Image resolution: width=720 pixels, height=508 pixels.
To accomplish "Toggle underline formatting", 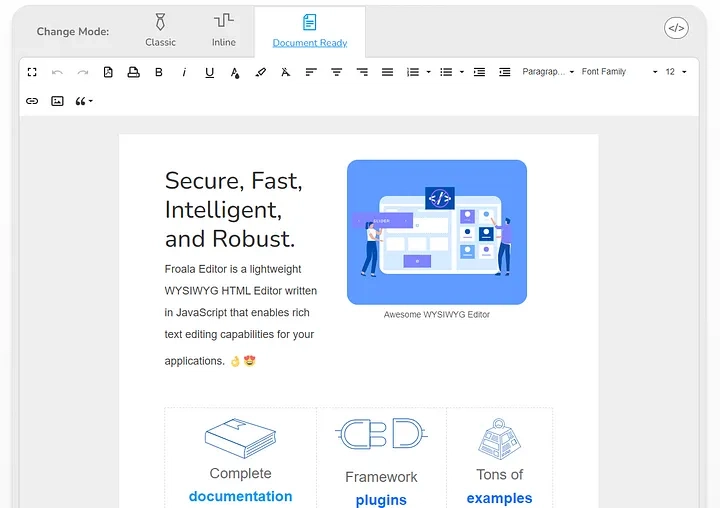I will click(209, 73).
